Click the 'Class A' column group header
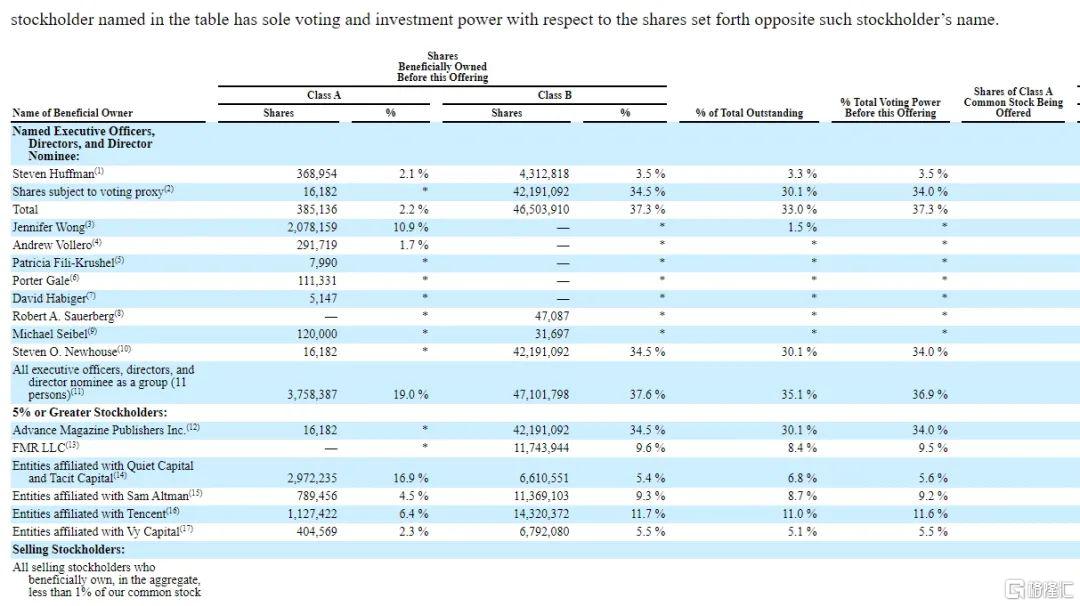The image size is (1080, 606). [324, 95]
